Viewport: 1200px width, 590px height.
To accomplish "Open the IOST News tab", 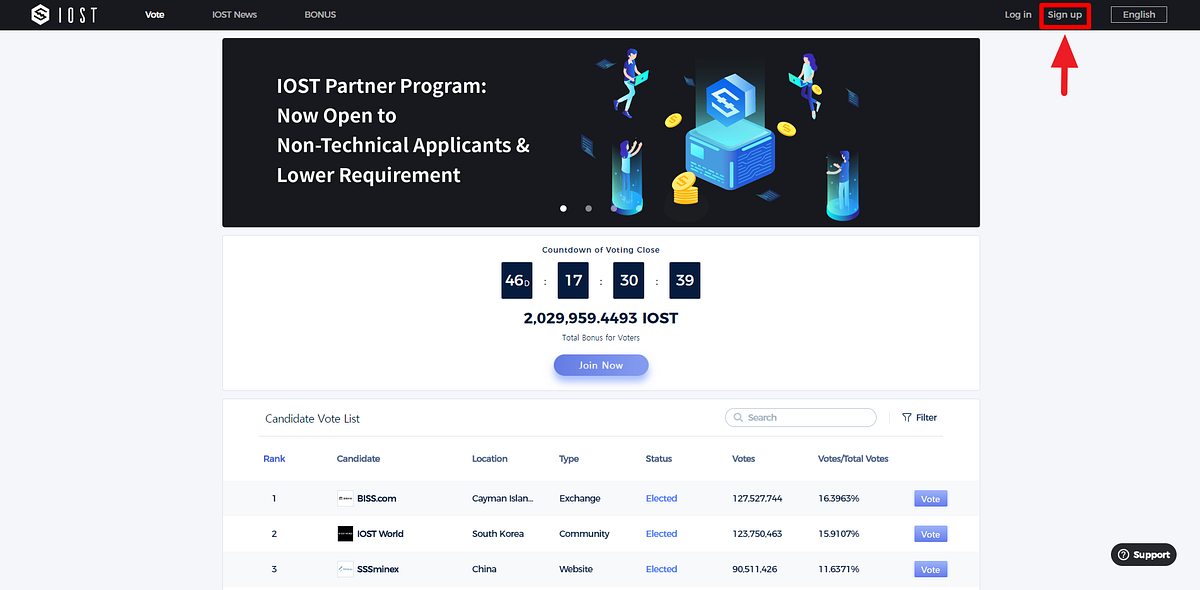I will [x=235, y=15].
